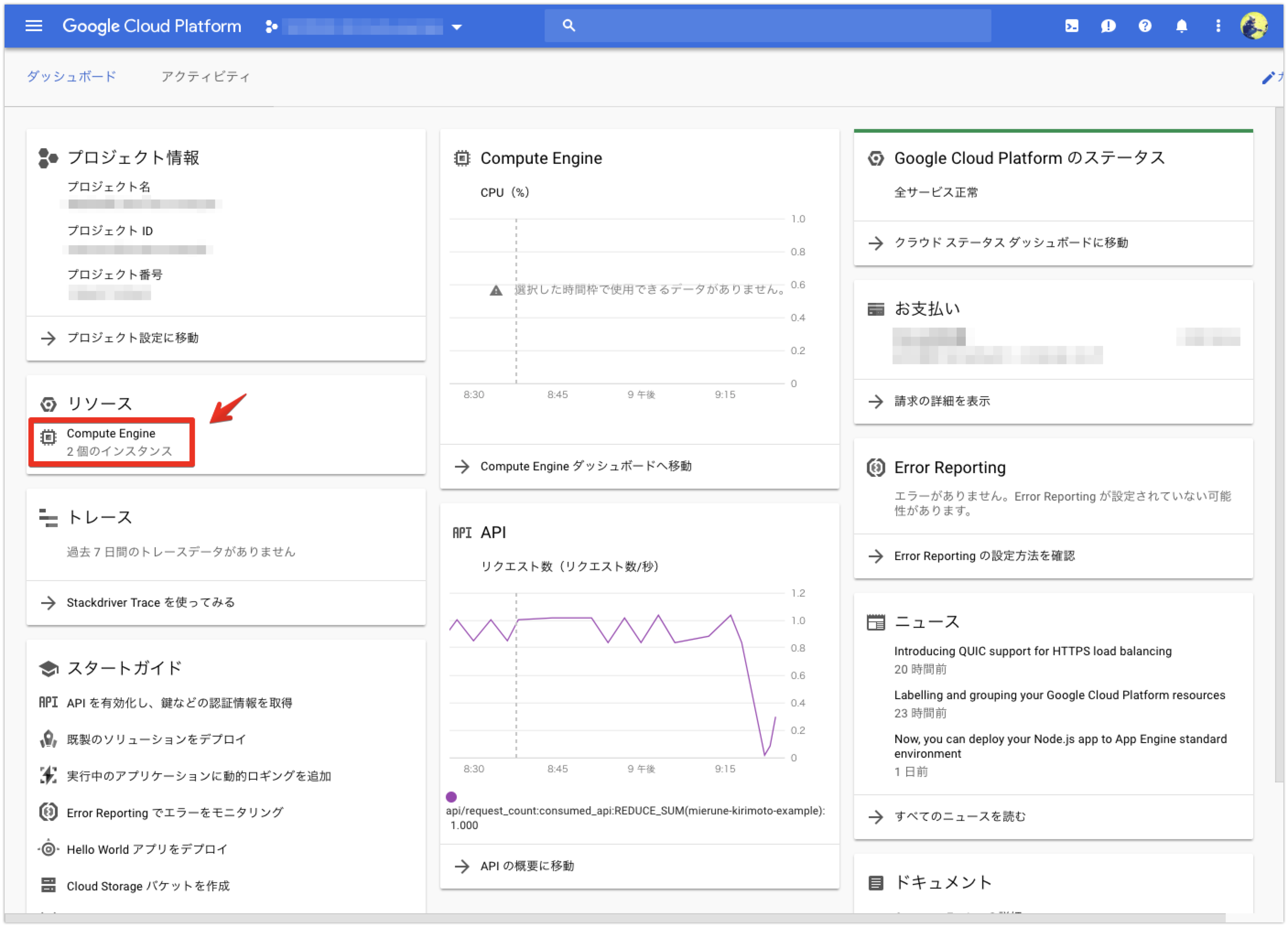Image resolution: width=1288 pixels, height=927 pixels.
Task: Click the トレース card icon
Action: tap(48, 517)
